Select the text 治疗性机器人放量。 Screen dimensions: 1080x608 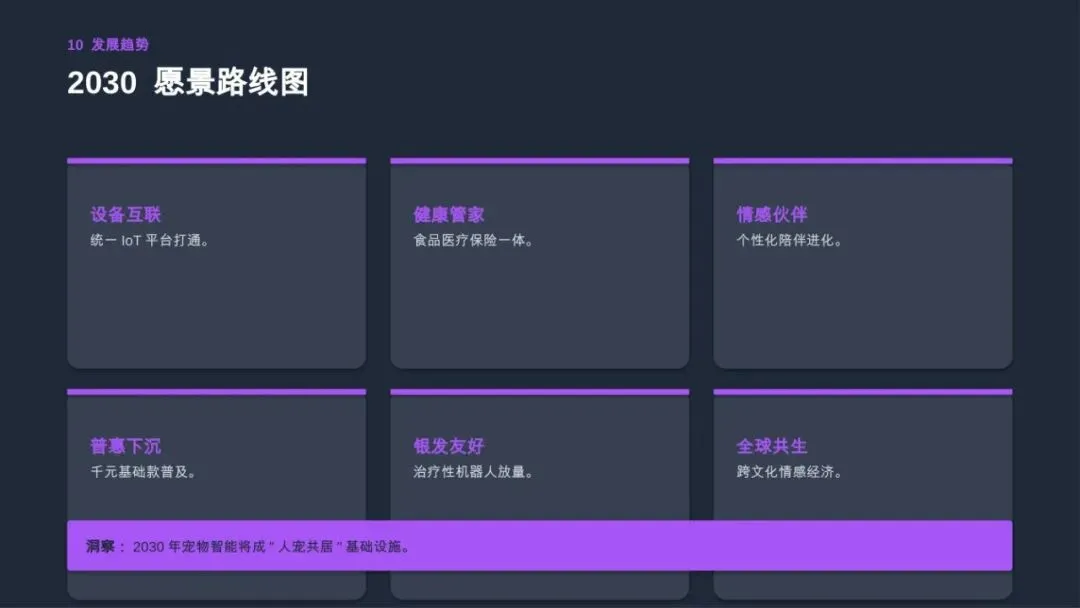[x=473, y=472]
